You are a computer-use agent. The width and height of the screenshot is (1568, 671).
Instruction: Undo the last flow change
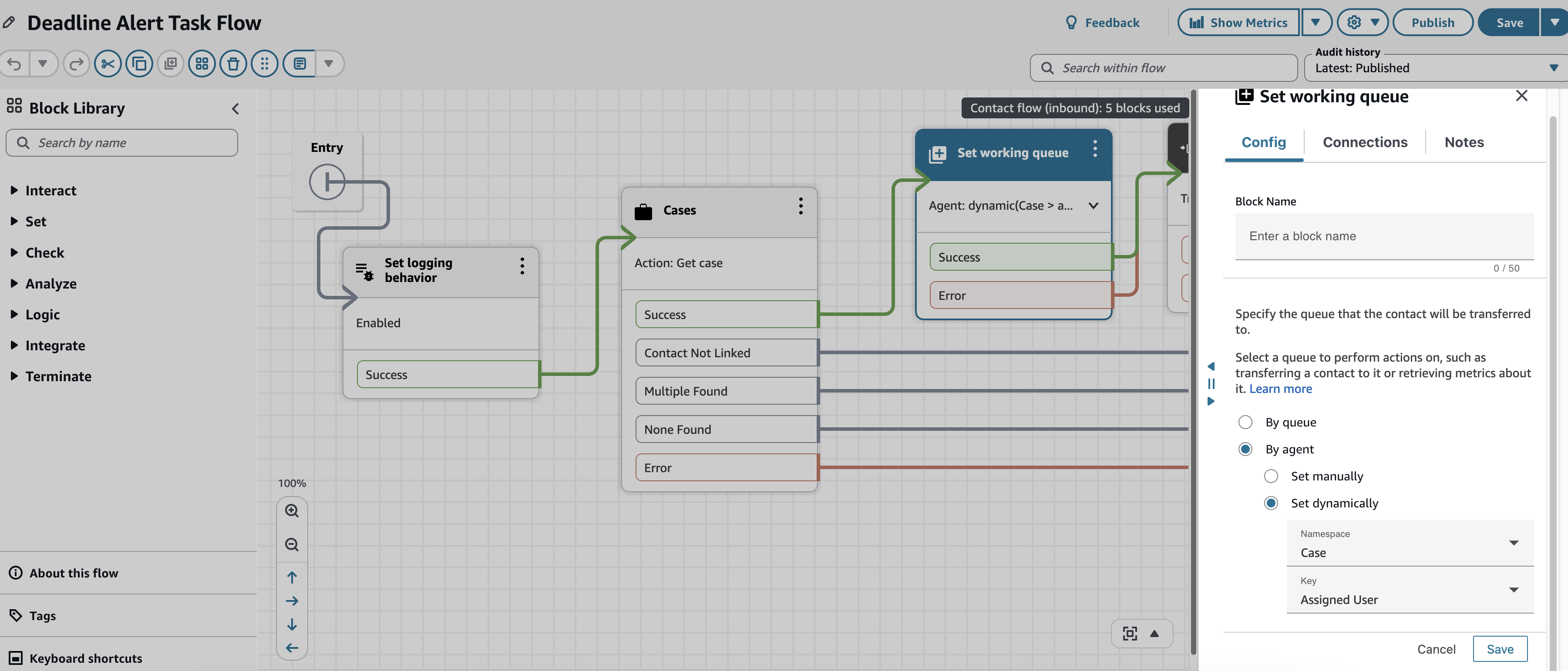15,63
